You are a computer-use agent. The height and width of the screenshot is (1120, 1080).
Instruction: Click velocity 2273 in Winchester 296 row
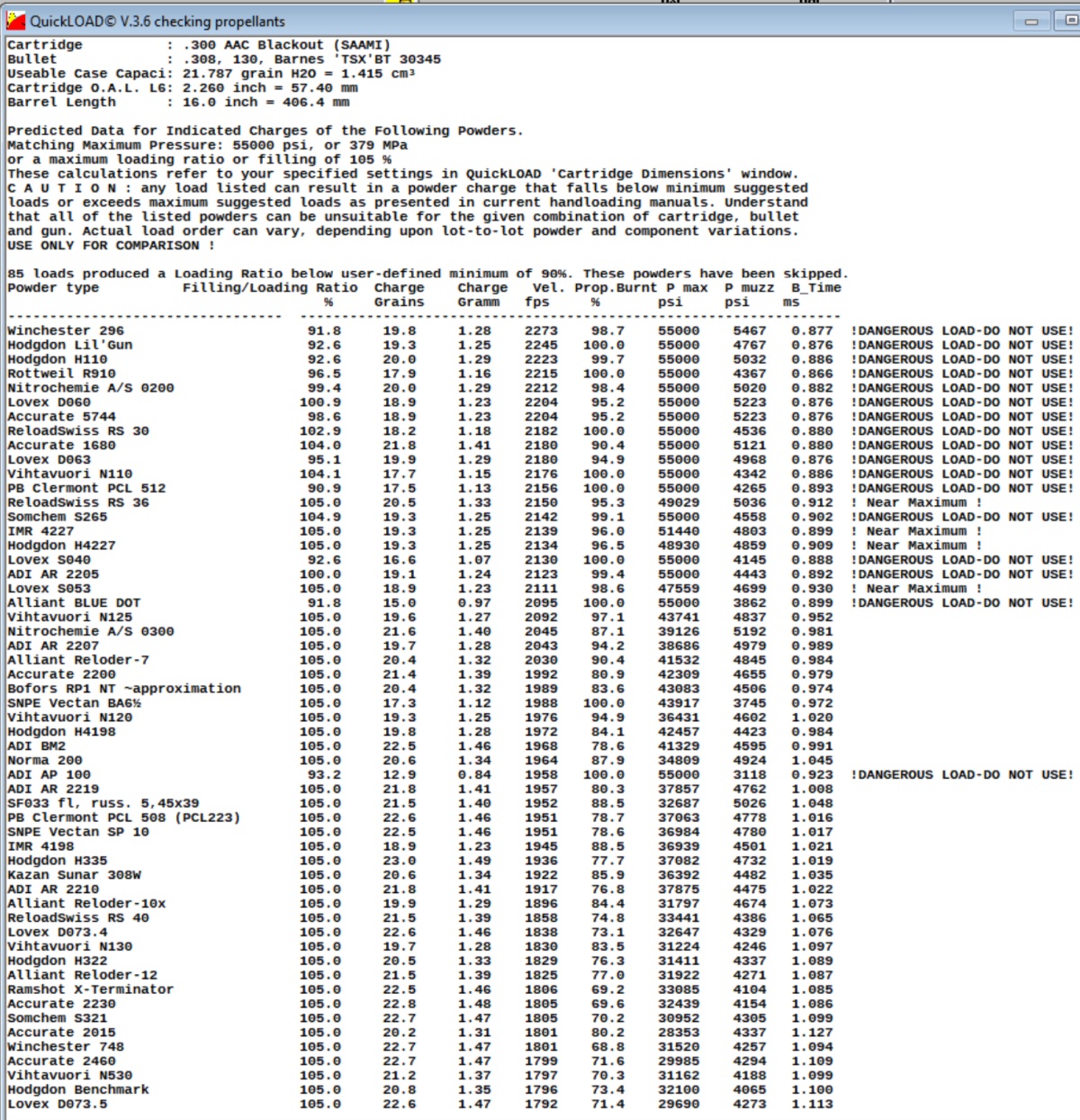pyautogui.click(x=541, y=330)
